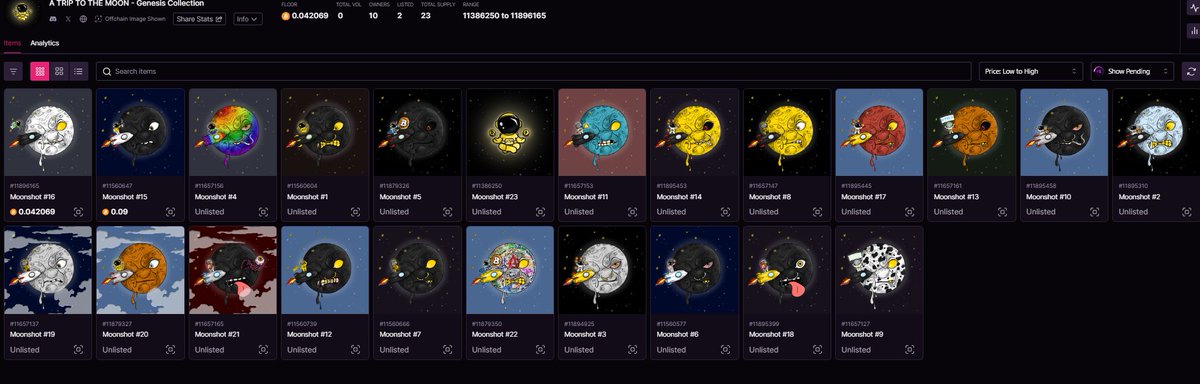Click the inscription number #11657127
The image size is (1200, 384).
pos(857,324)
